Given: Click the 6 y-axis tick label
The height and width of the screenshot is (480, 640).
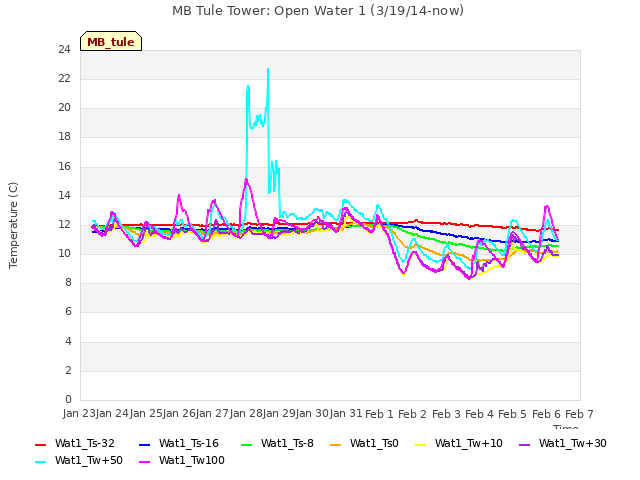Looking at the screenshot, I should click(x=68, y=312).
